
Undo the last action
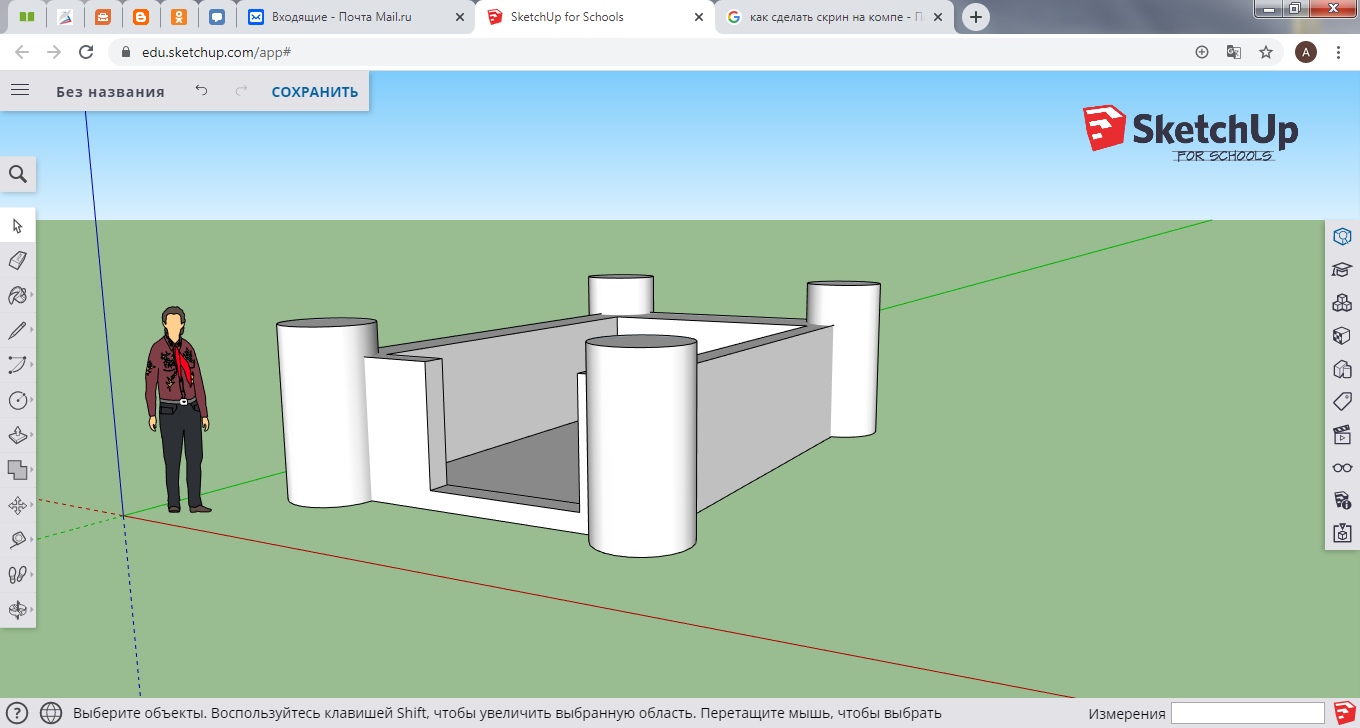(x=201, y=91)
